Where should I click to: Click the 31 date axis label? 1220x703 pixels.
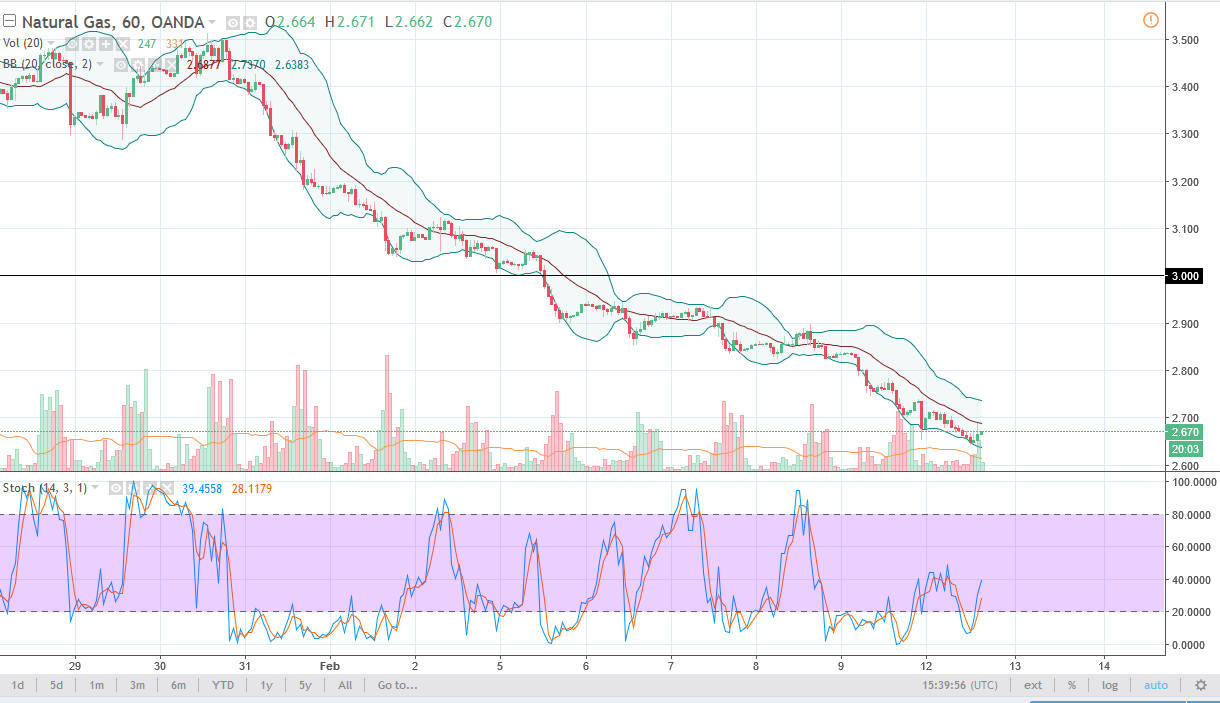point(244,664)
